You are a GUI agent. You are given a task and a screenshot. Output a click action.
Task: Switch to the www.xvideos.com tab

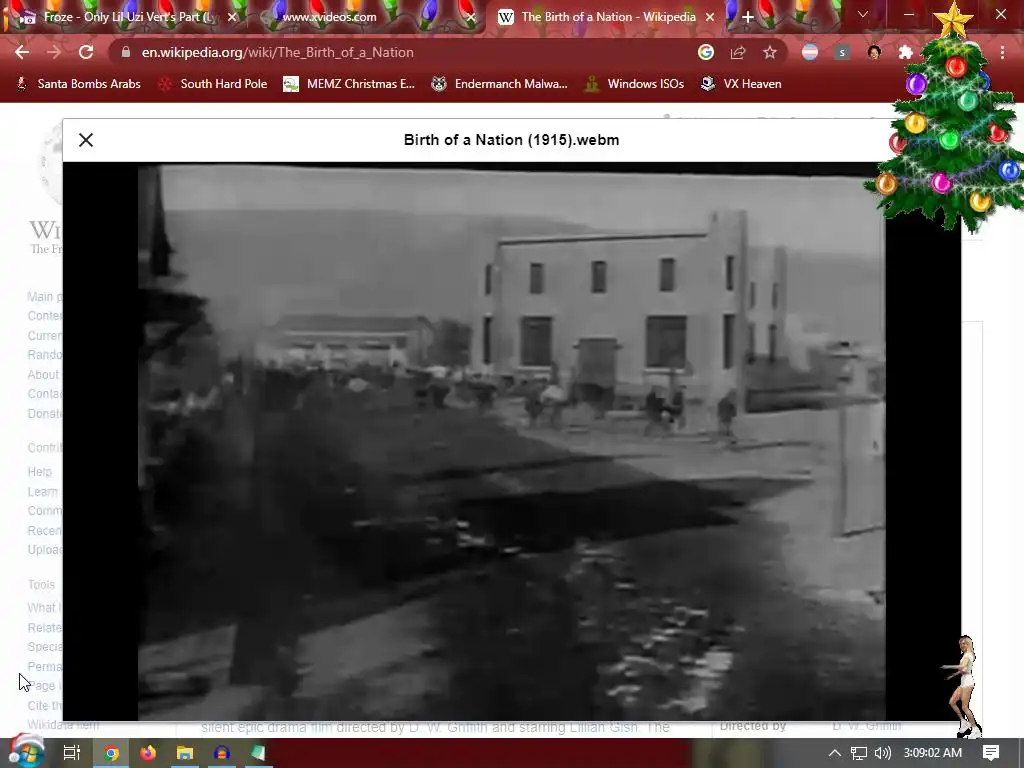pos(370,17)
